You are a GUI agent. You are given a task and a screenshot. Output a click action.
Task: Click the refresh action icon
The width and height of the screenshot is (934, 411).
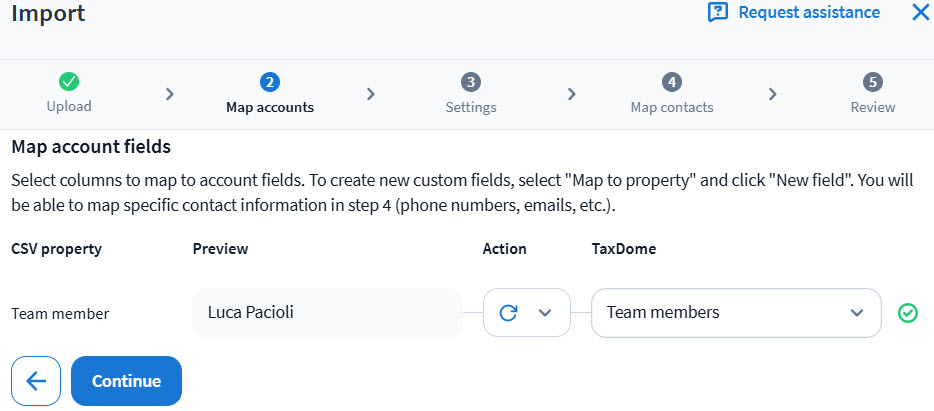(508, 313)
